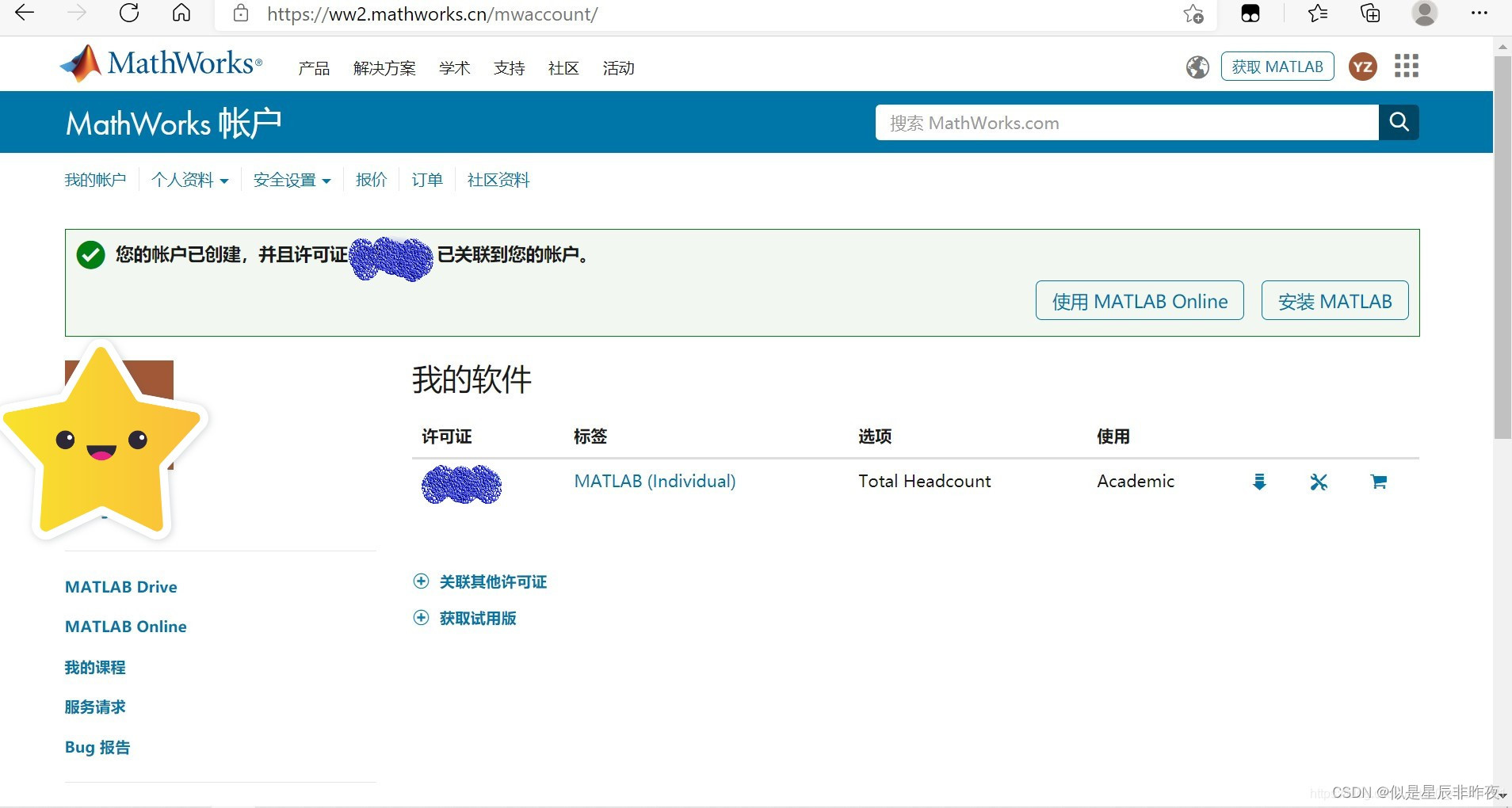
Task: Open MATLAB (Individual) license link
Action: (x=655, y=482)
